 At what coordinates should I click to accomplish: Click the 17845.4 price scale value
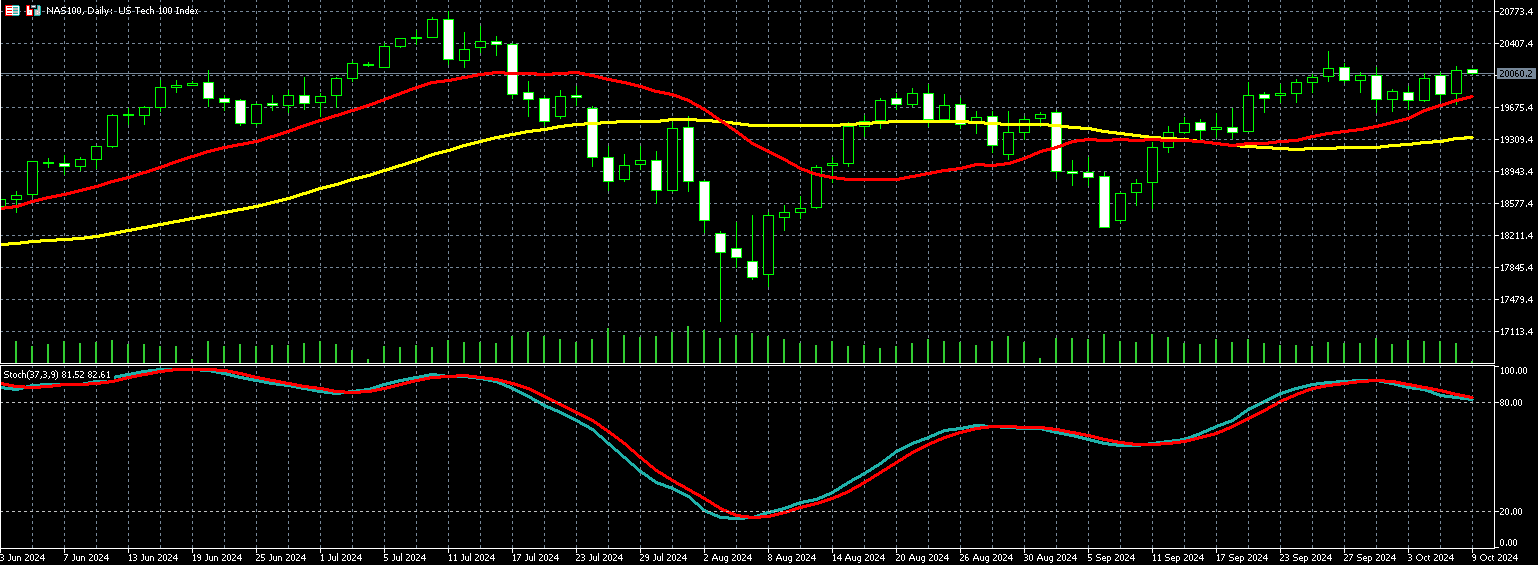(1516, 268)
